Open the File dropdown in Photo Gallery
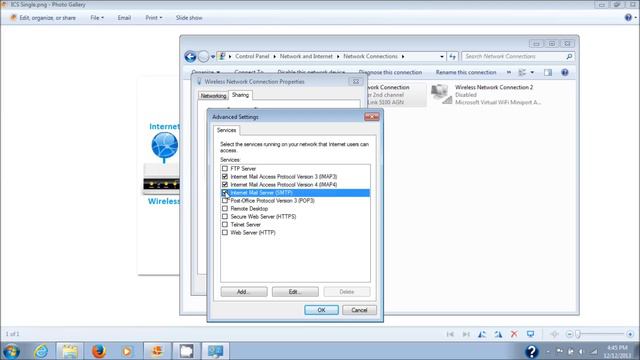This screenshot has height=360, width=640. click(97, 18)
